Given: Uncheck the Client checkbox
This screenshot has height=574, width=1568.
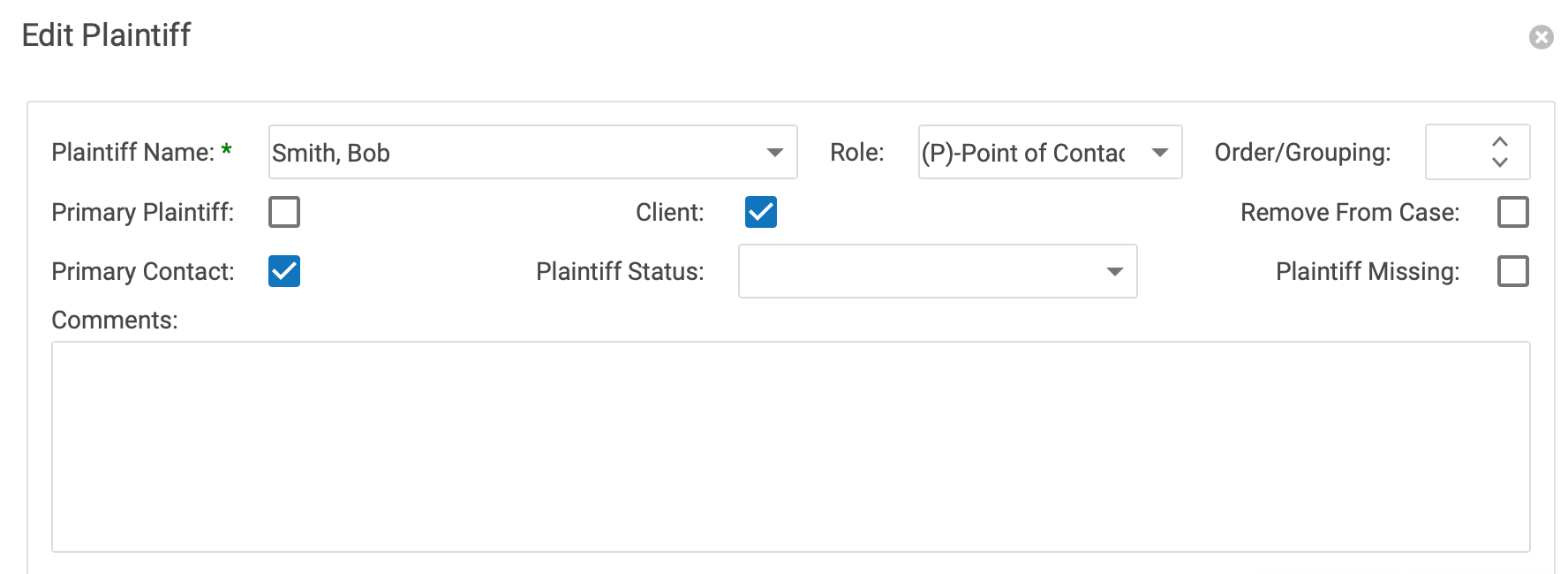Looking at the screenshot, I should point(760,212).
